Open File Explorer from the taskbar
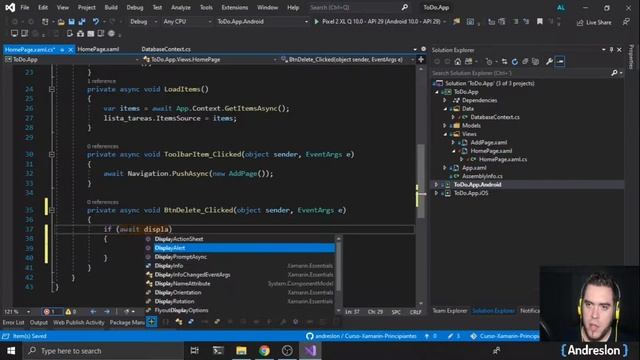The image size is (640, 360). pyautogui.click(x=241, y=351)
